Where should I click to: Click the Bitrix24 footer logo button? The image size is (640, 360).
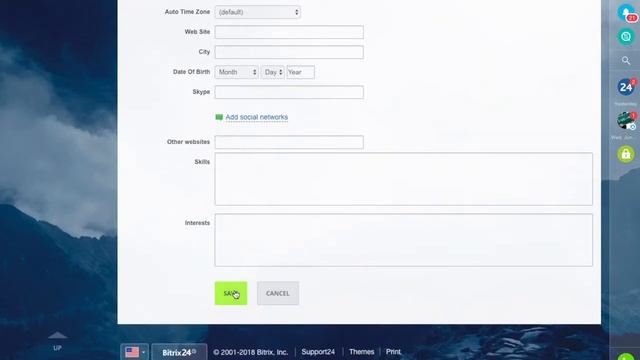179,352
